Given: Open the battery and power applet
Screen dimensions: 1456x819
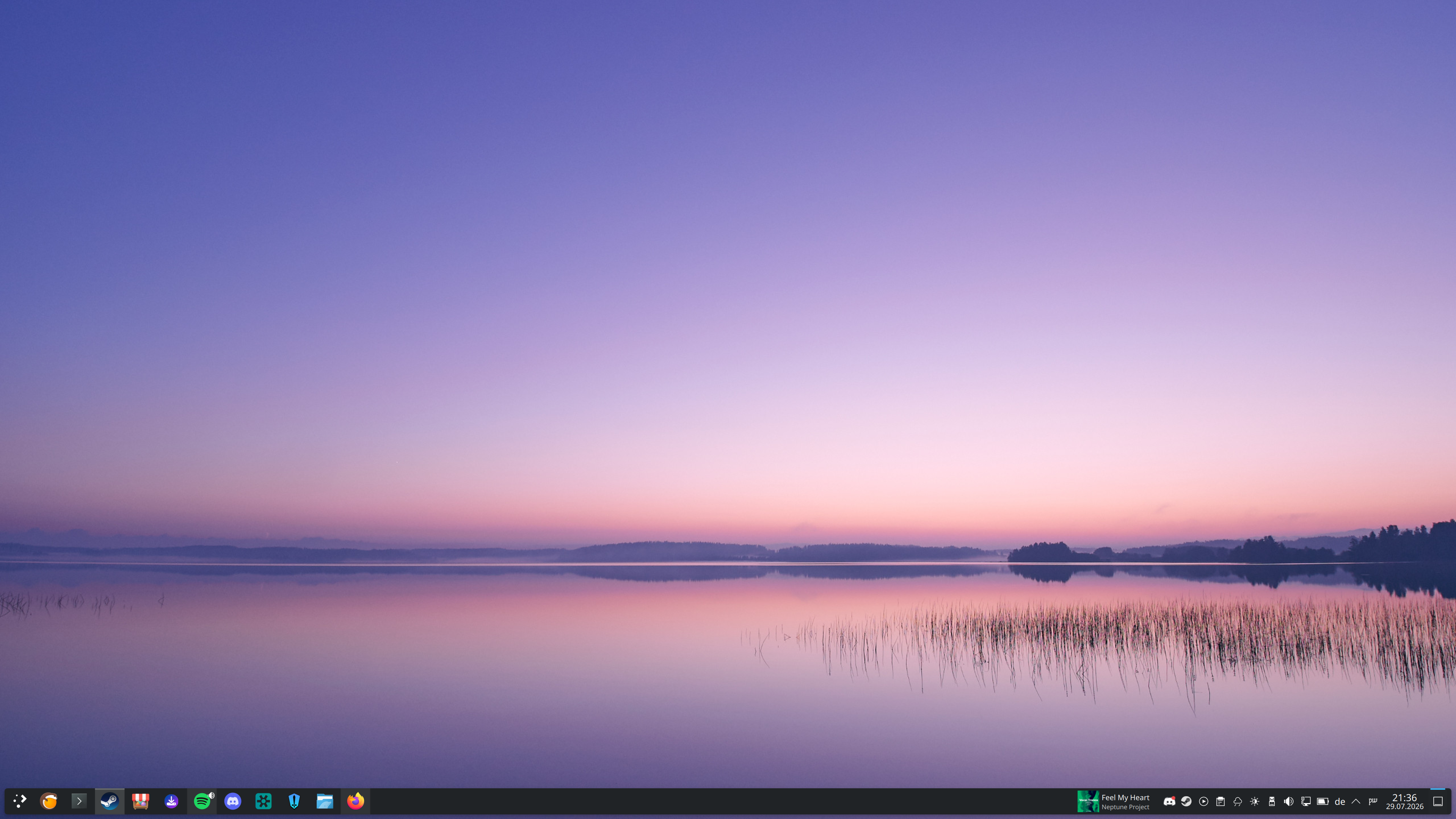Looking at the screenshot, I should [x=1323, y=802].
